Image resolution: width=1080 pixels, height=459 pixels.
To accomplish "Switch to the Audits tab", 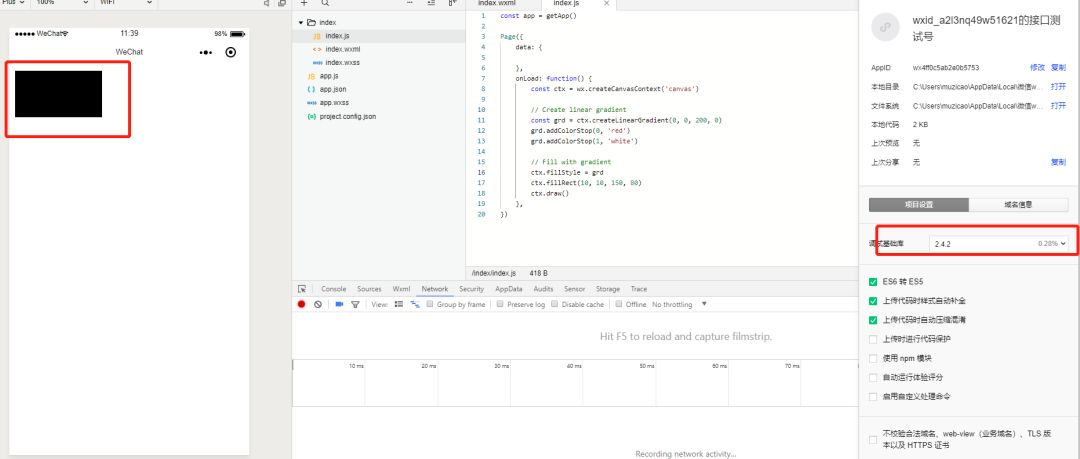I will tap(543, 289).
